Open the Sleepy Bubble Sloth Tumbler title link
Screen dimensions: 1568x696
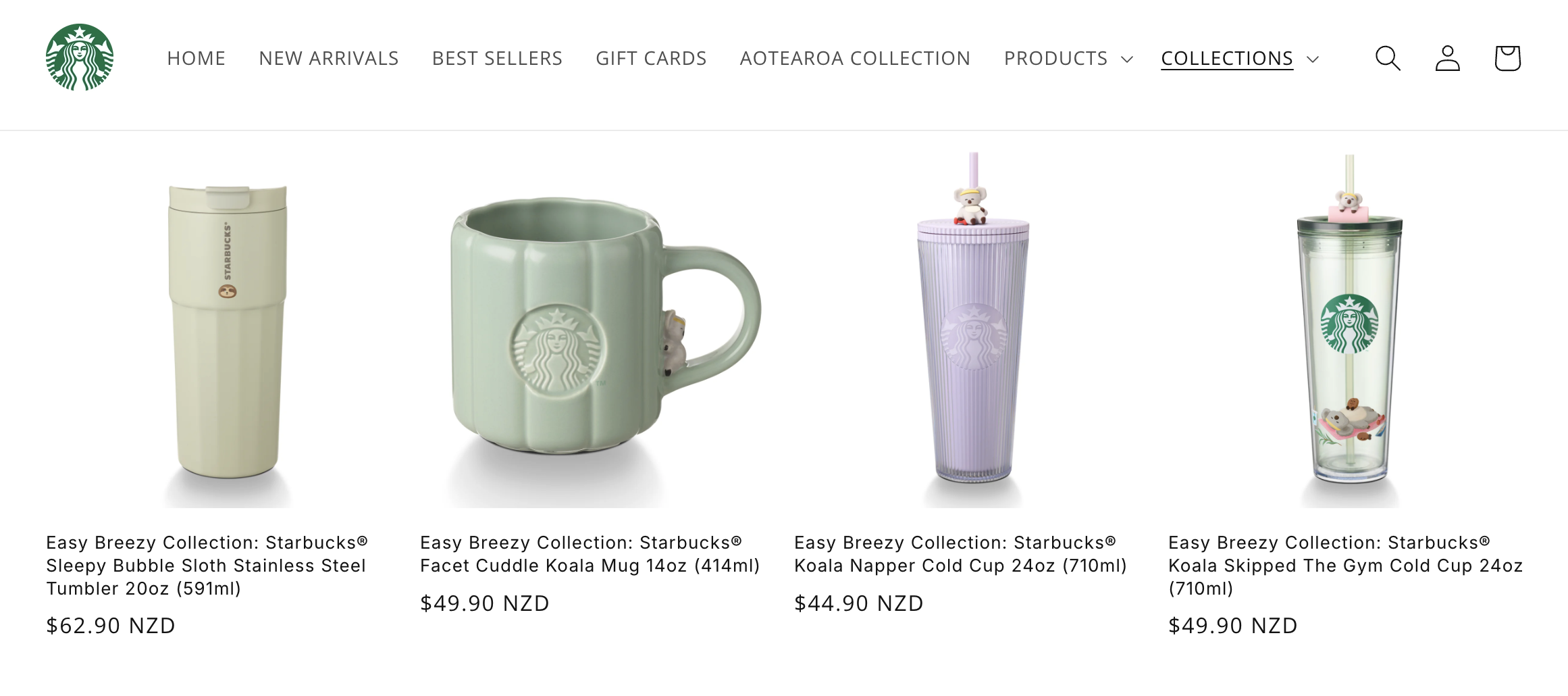[207, 566]
